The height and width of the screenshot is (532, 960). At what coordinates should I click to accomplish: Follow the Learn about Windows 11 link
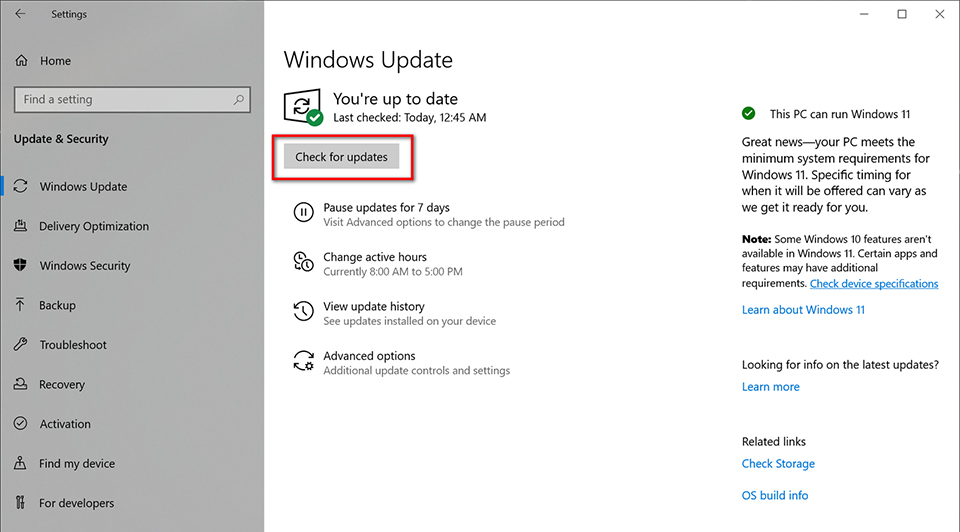(x=803, y=310)
